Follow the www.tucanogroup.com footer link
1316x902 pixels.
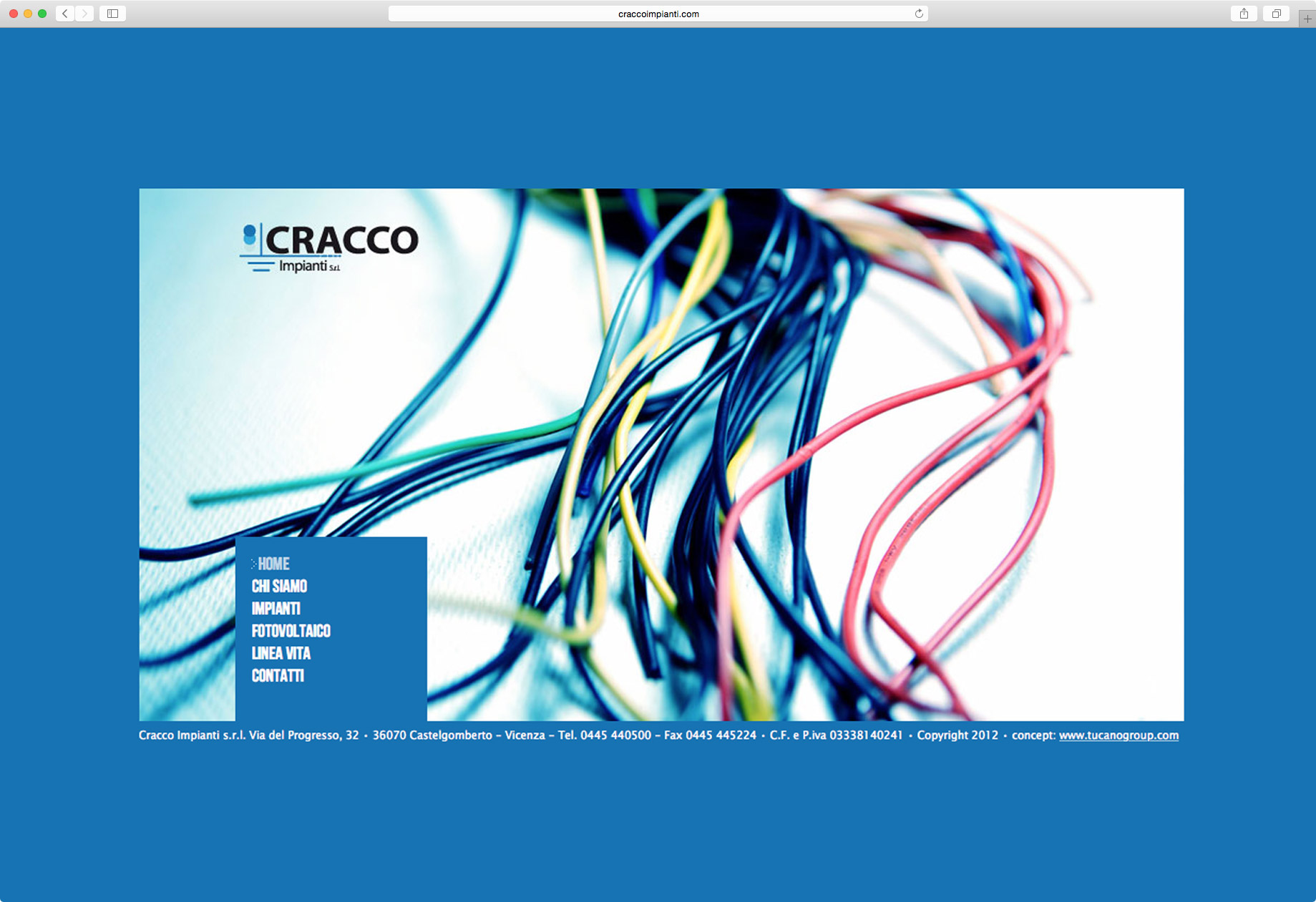pos(1118,735)
